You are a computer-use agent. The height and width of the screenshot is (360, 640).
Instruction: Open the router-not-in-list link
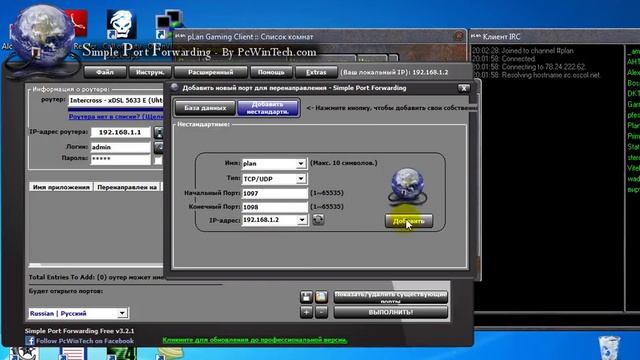tap(116, 117)
